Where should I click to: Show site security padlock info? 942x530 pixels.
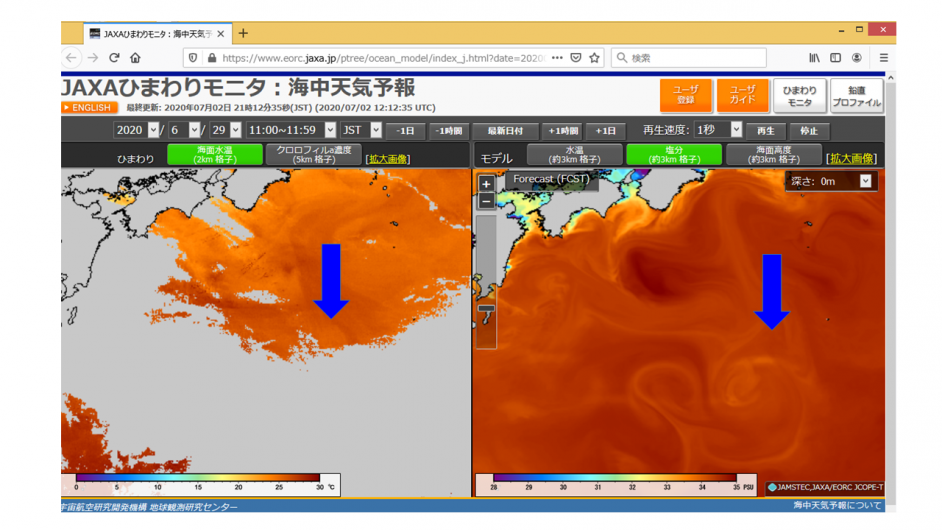tap(211, 58)
